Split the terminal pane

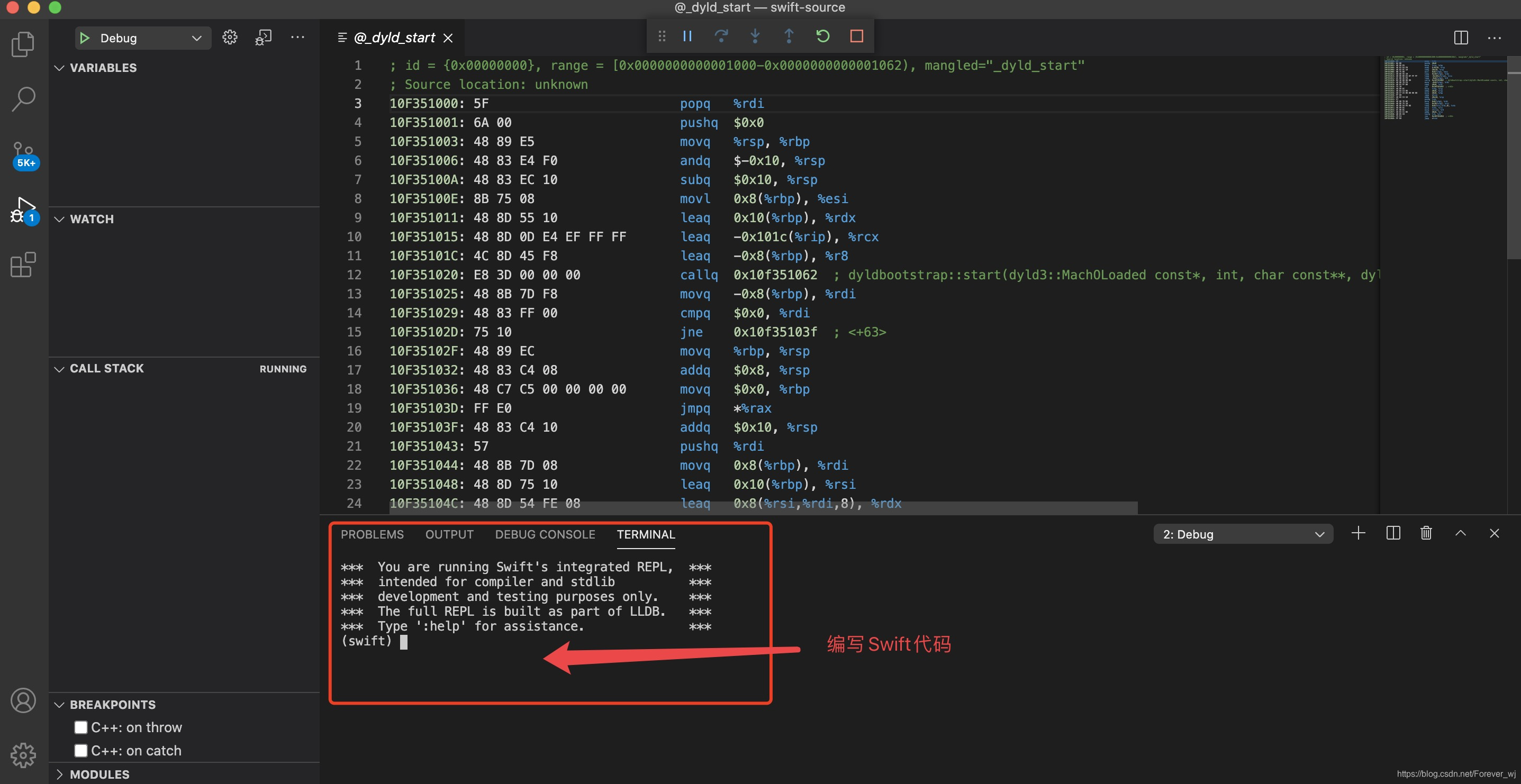1393,533
